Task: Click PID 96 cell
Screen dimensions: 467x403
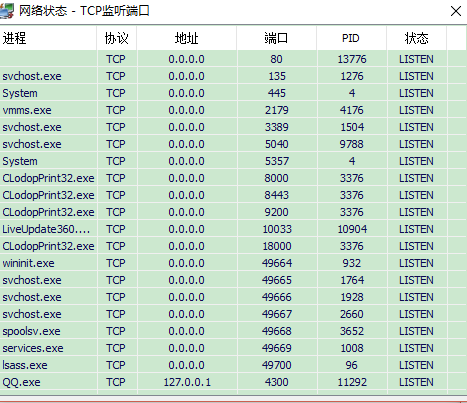Action: [352, 365]
